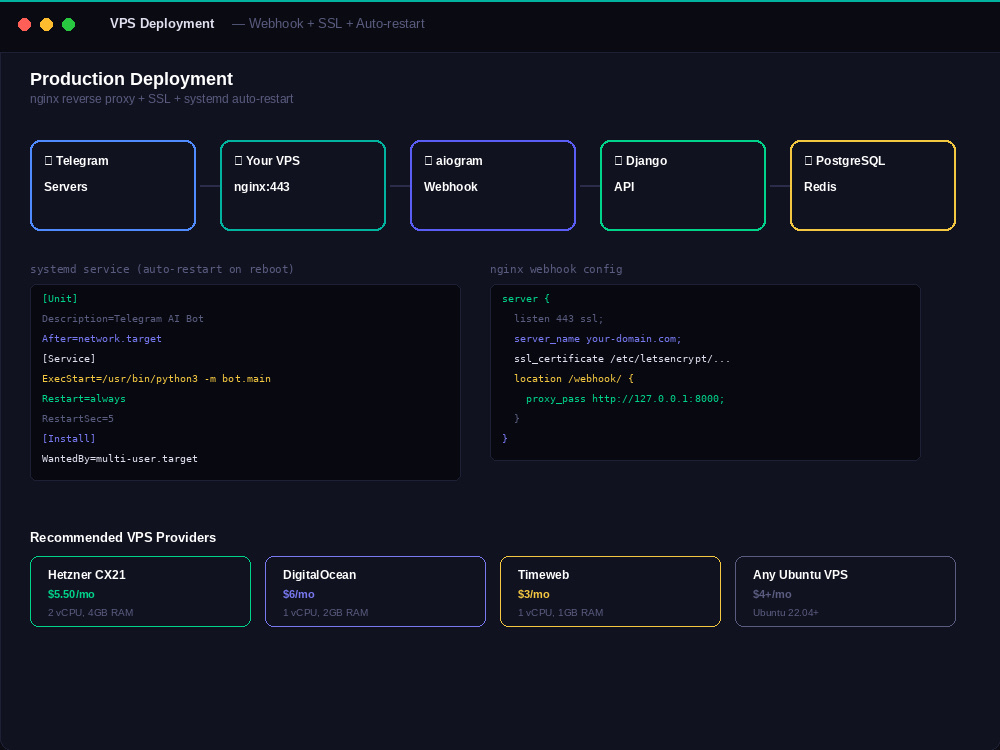Click the Ubuntu 22.04+ text

click(786, 613)
